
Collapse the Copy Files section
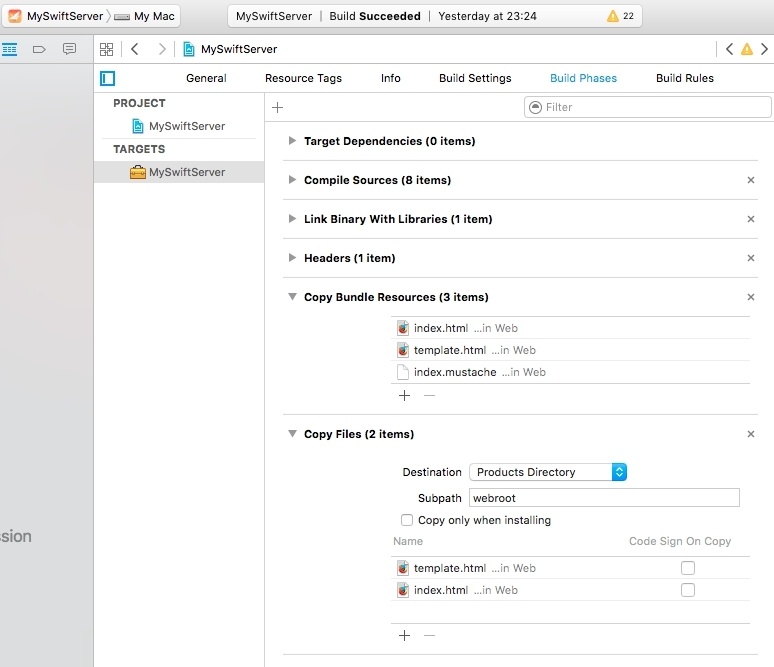pos(292,433)
